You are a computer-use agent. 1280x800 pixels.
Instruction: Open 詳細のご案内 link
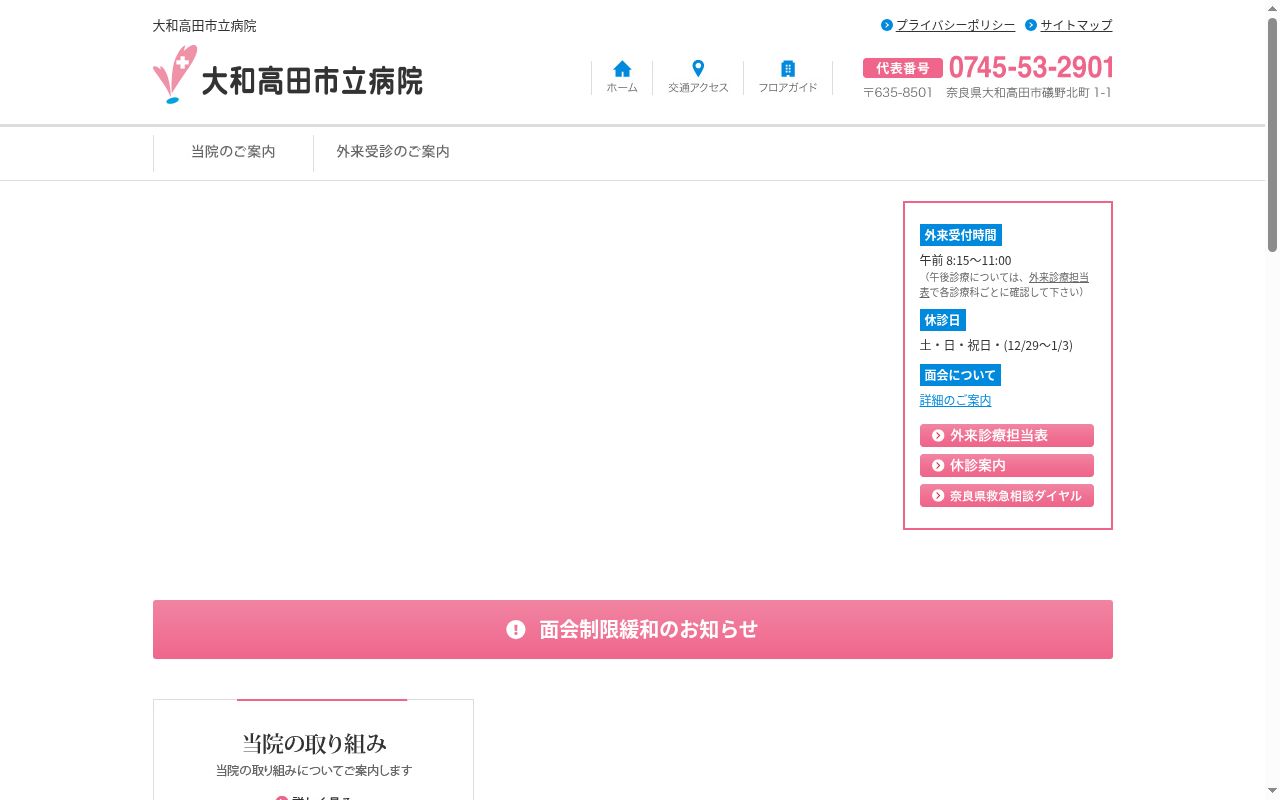(x=956, y=400)
